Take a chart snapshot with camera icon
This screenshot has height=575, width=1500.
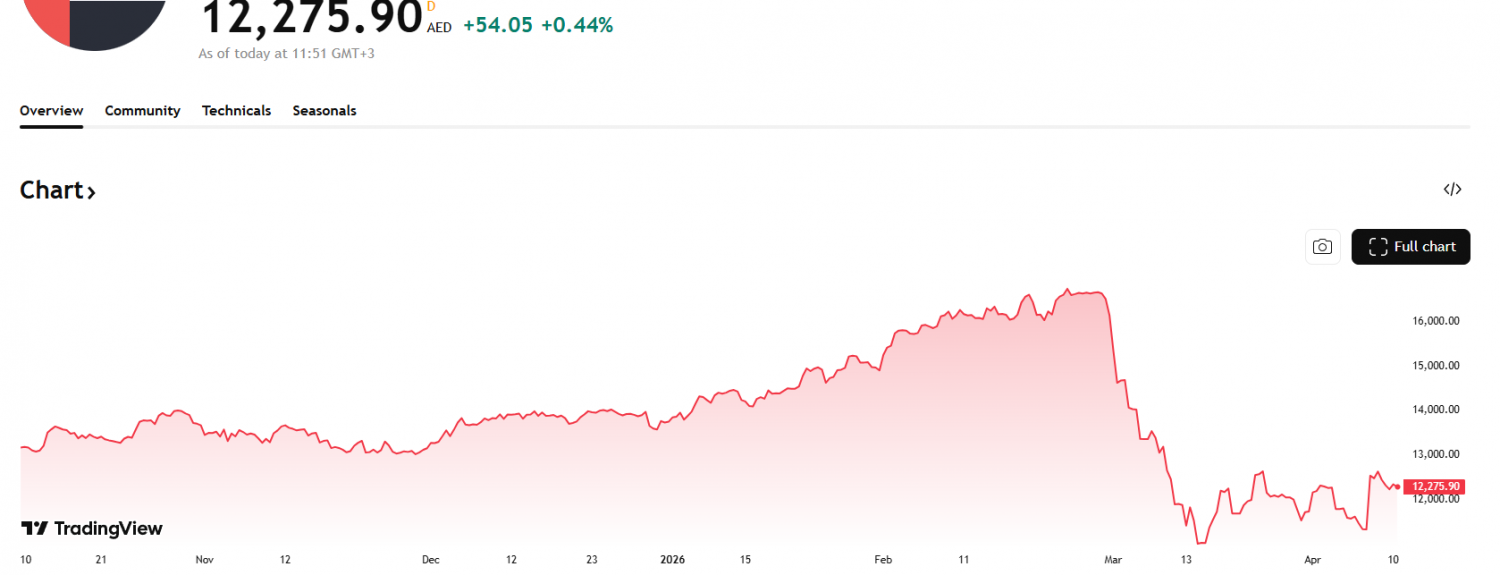coord(1322,247)
